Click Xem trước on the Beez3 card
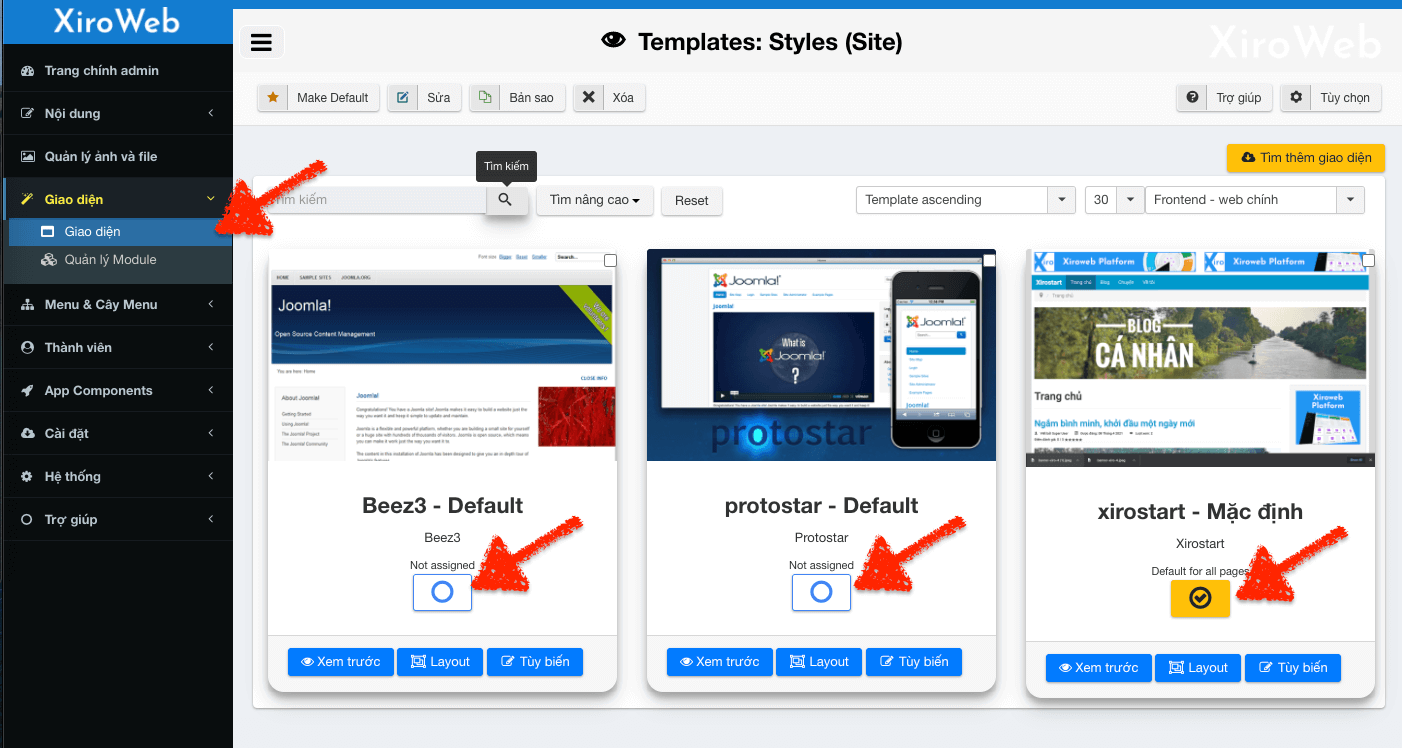 pyautogui.click(x=340, y=662)
